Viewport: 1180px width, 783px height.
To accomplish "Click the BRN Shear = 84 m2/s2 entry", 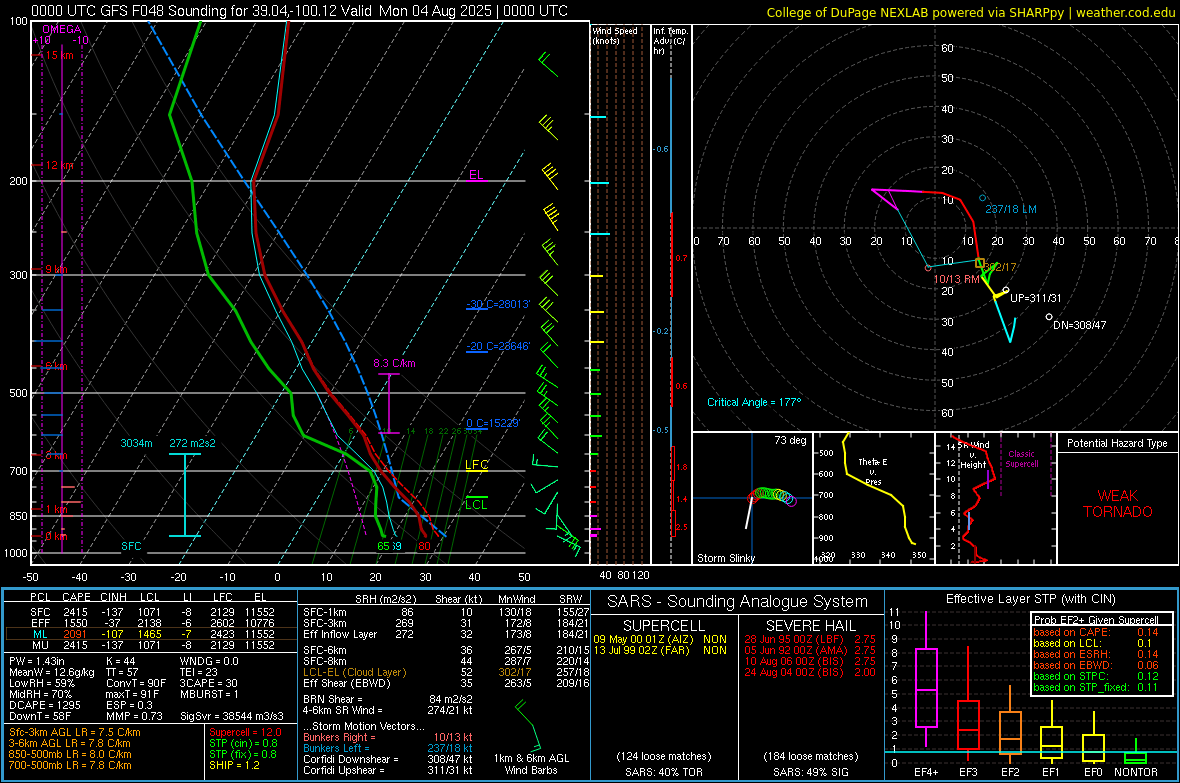I will 388,699.
